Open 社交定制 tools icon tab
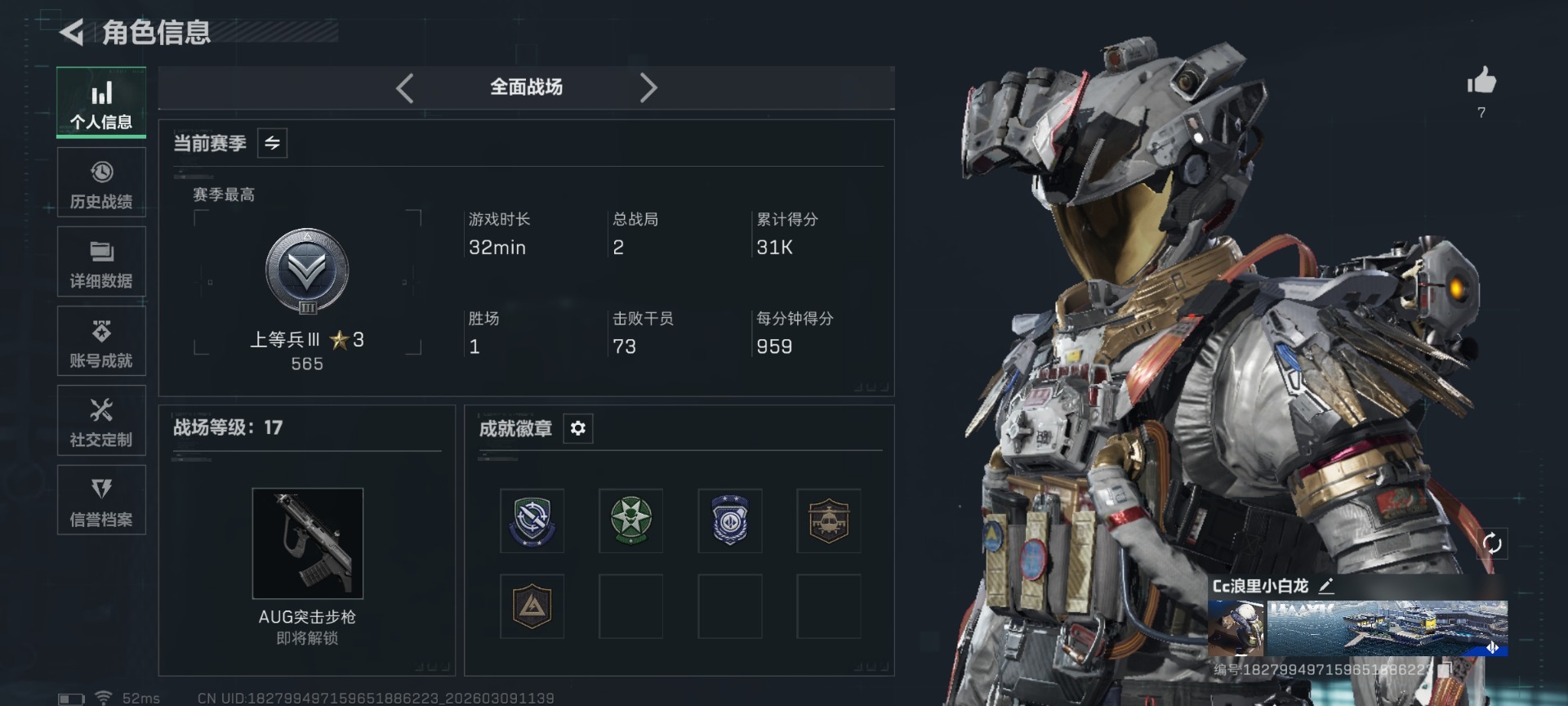The image size is (1568, 706). (x=101, y=421)
